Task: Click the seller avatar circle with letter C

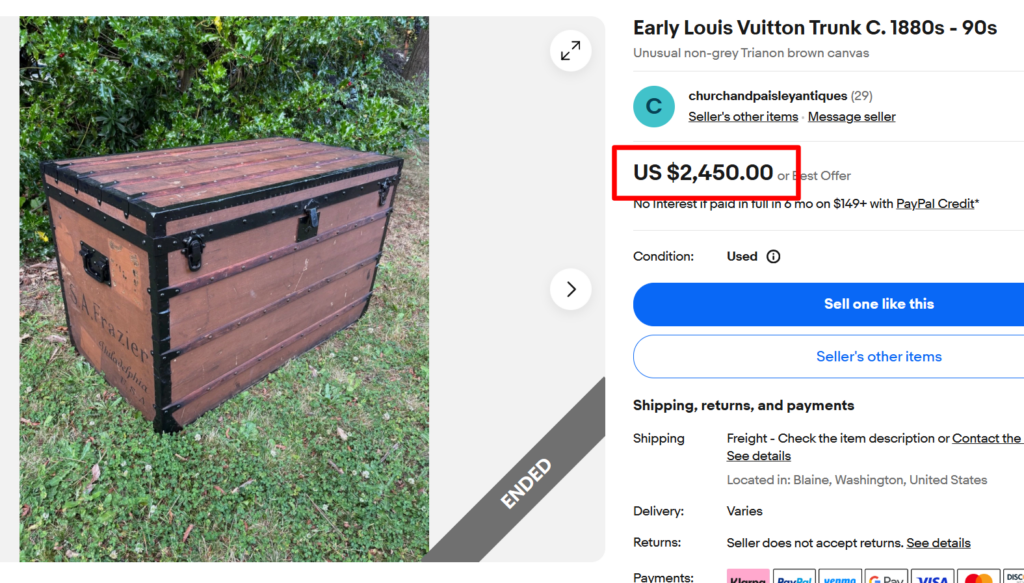Action: pyautogui.click(x=653, y=105)
